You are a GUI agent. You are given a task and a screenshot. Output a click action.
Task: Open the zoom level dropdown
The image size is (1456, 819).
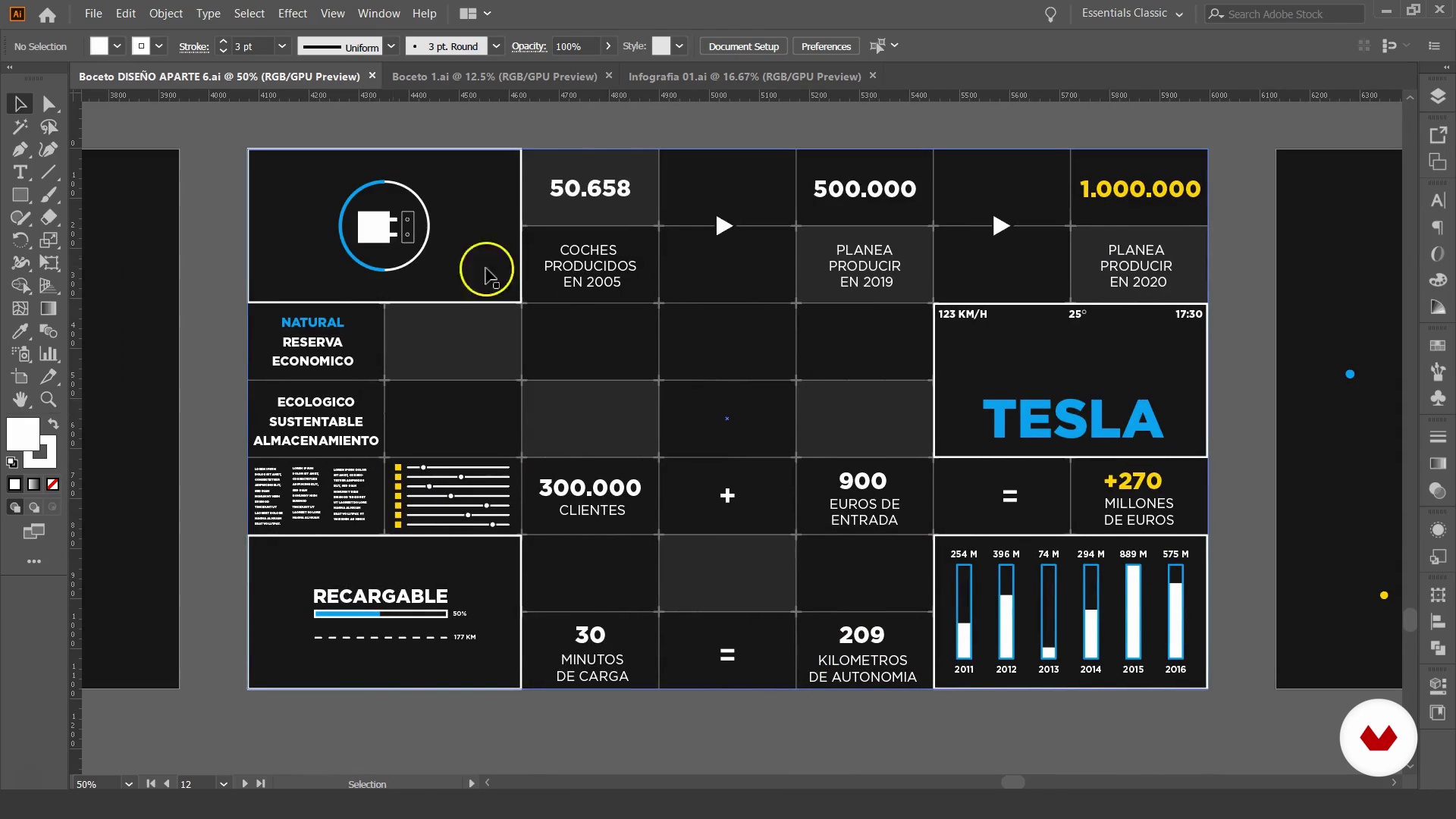129,784
